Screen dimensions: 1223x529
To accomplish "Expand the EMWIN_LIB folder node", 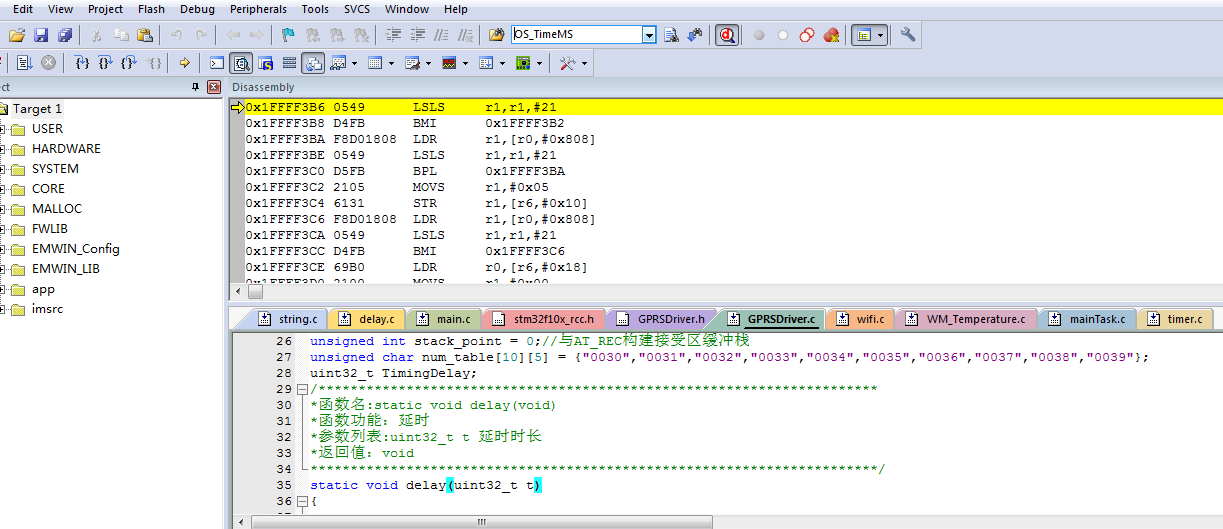I will pos(3,269).
